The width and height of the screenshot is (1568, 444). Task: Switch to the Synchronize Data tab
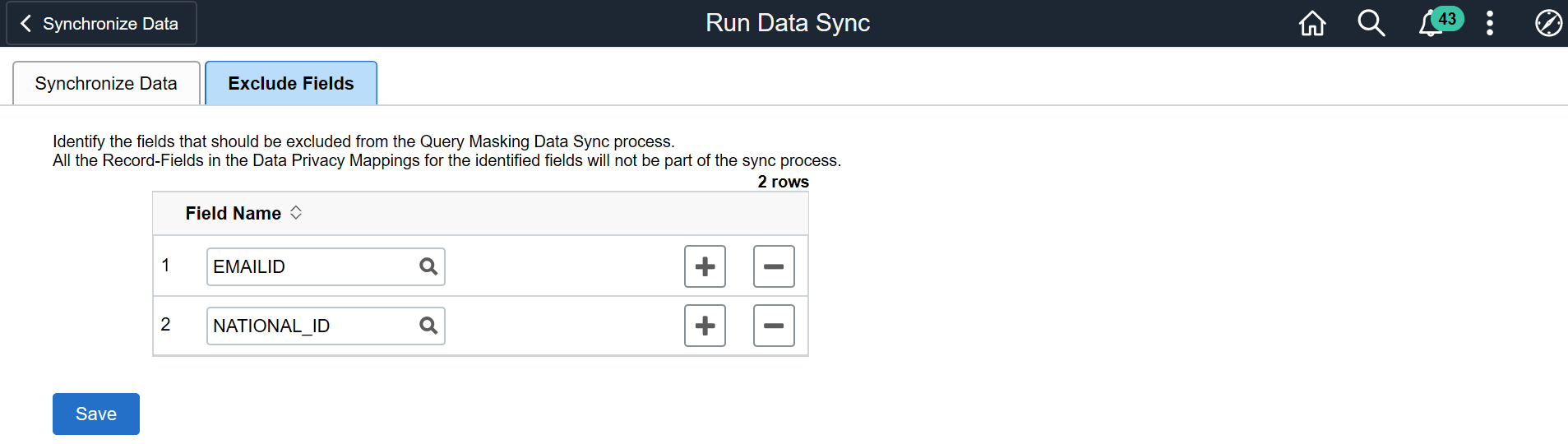pos(106,84)
